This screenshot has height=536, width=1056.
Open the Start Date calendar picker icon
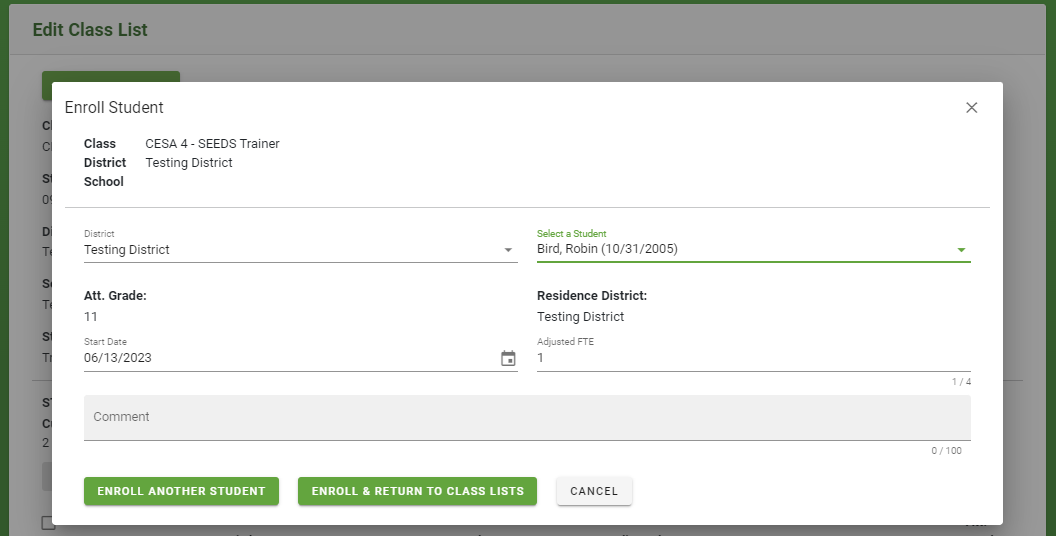click(508, 359)
